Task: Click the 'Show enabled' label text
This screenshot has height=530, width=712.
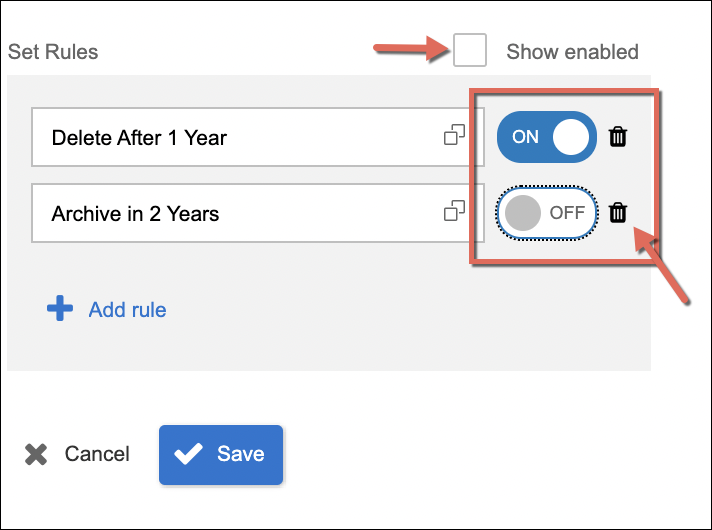Action: [572, 51]
